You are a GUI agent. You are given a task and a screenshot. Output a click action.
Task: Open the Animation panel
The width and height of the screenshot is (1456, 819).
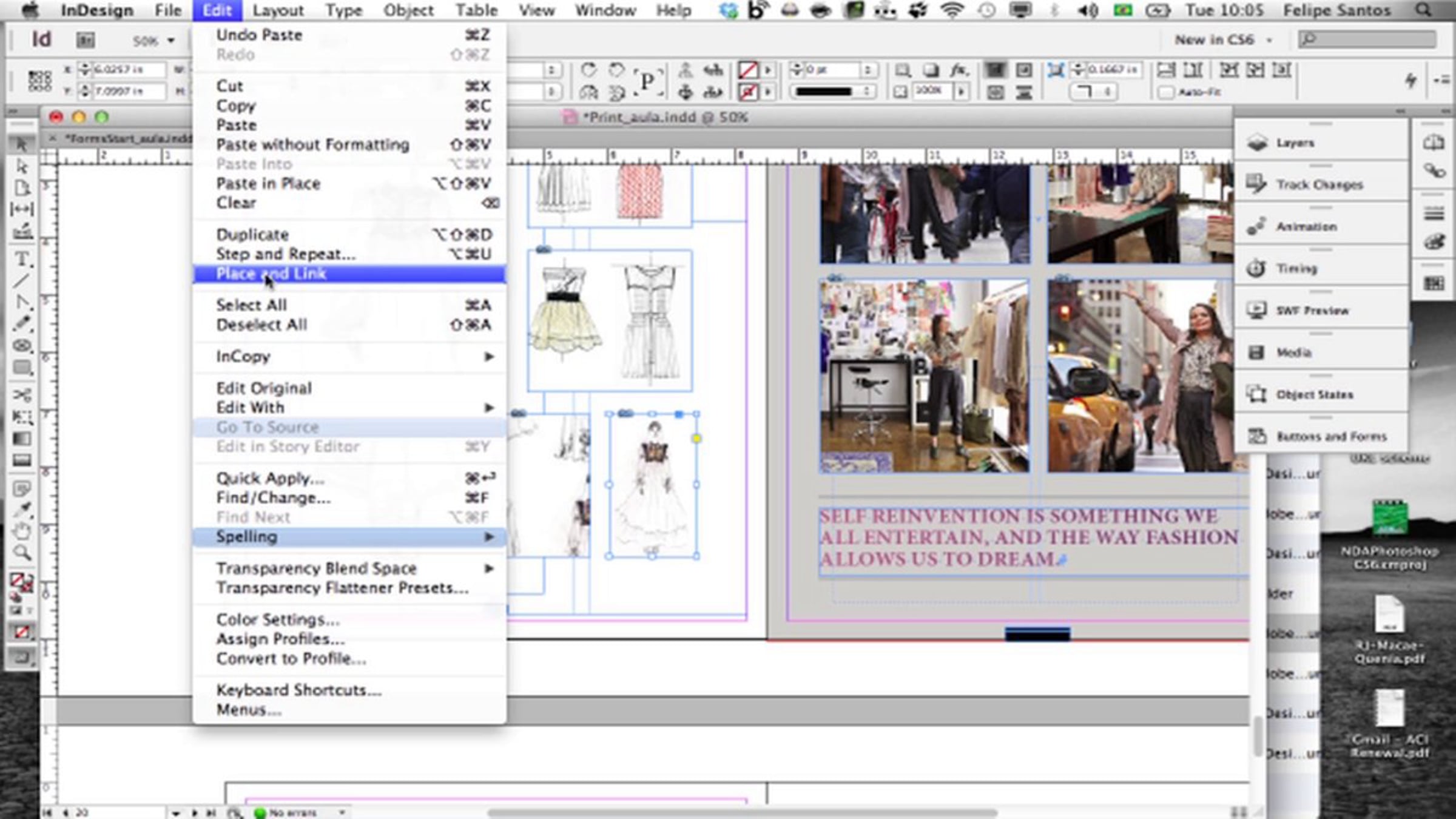click(1306, 227)
